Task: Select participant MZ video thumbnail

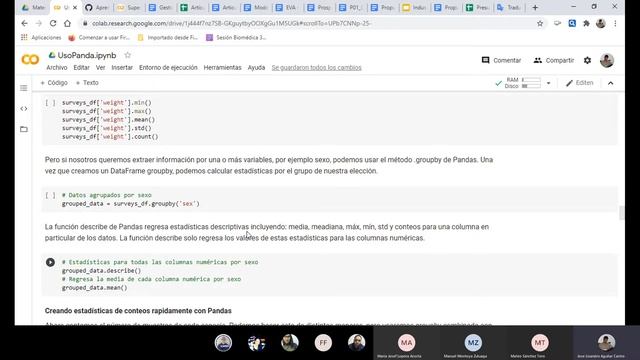Action: click(x=473, y=343)
